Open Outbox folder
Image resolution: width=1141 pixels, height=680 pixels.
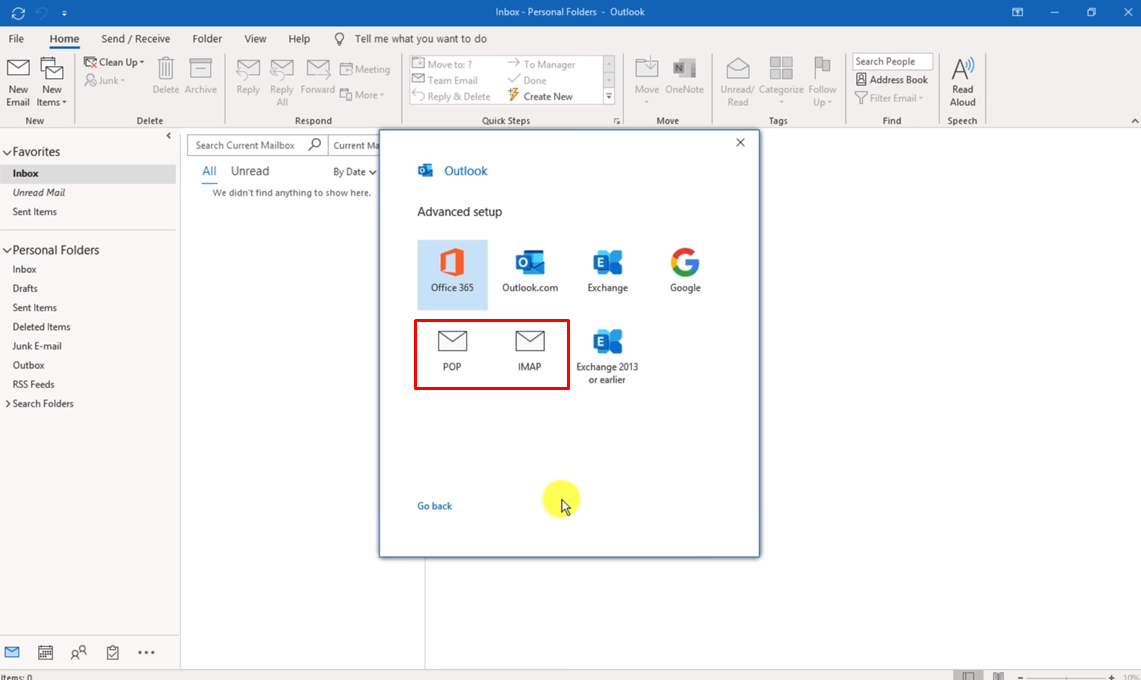28,365
